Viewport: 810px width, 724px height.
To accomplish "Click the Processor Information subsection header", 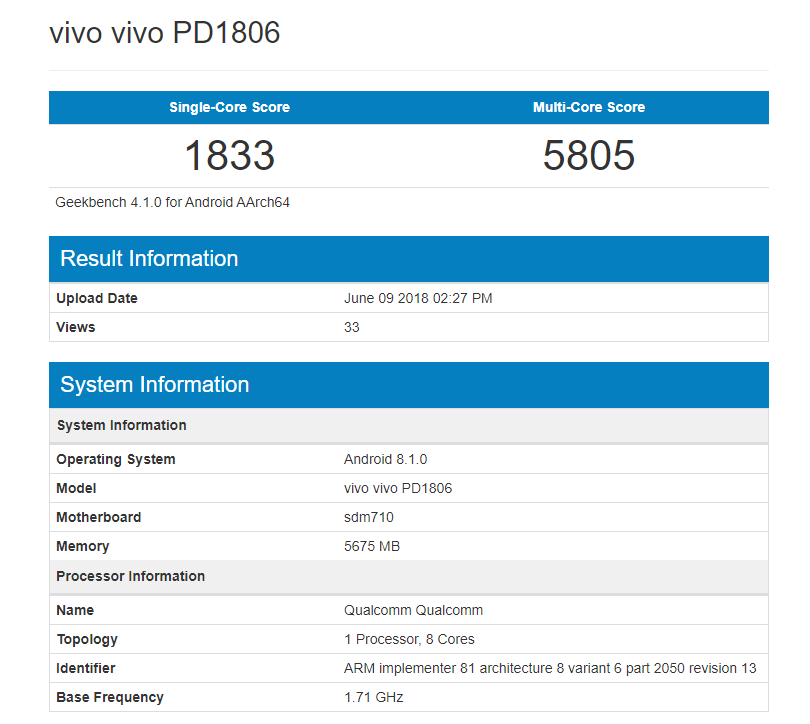I will pyautogui.click(x=130, y=576).
